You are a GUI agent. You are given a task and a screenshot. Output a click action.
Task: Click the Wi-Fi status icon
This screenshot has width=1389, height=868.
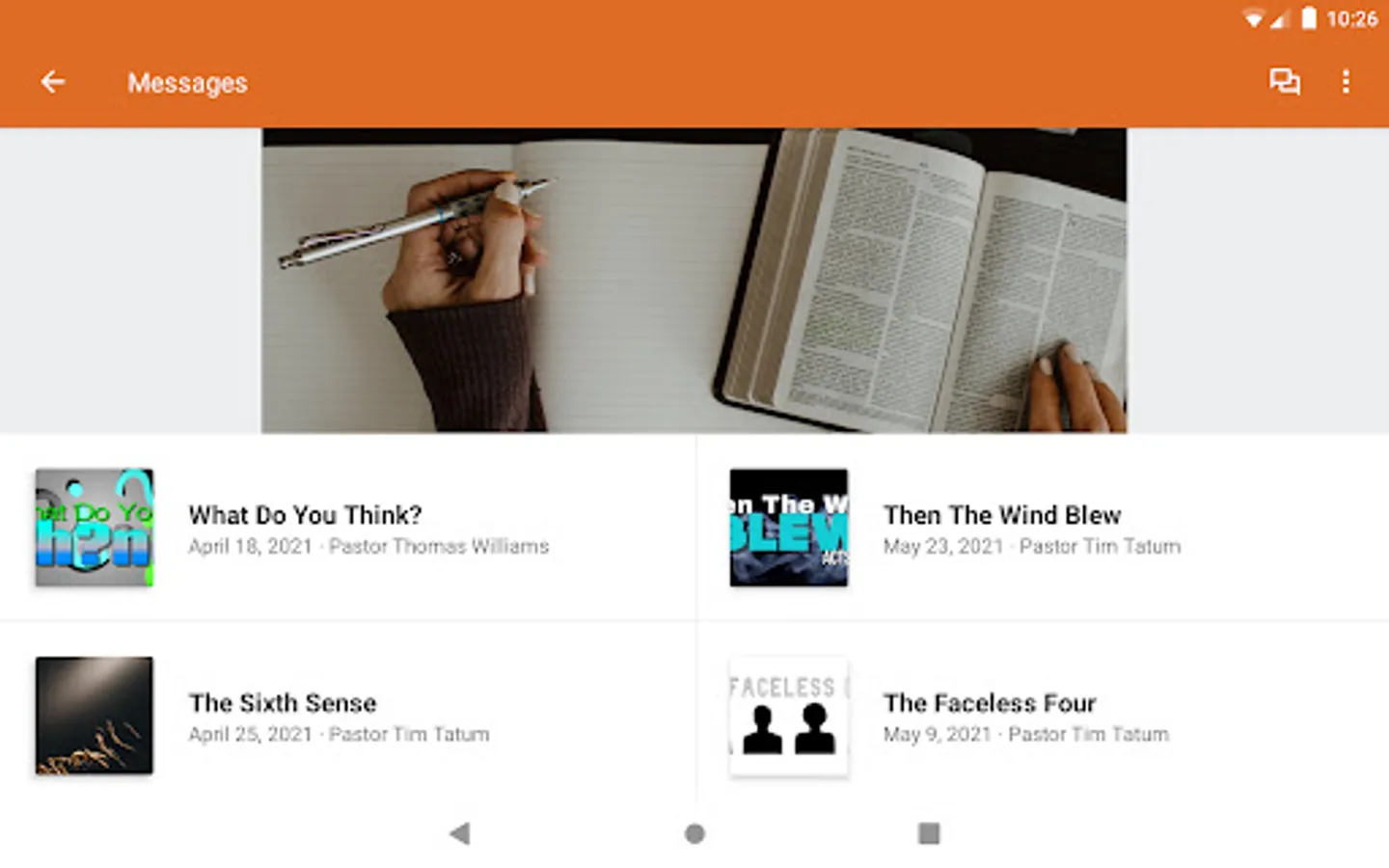[x=1253, y=19]
